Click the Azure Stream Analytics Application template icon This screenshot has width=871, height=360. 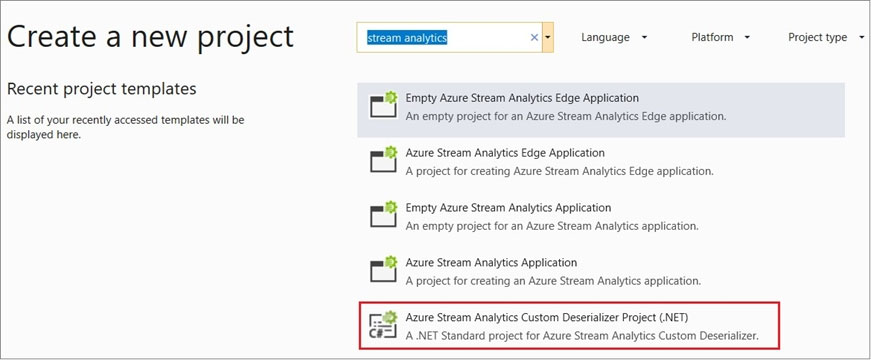coord(384,269)
